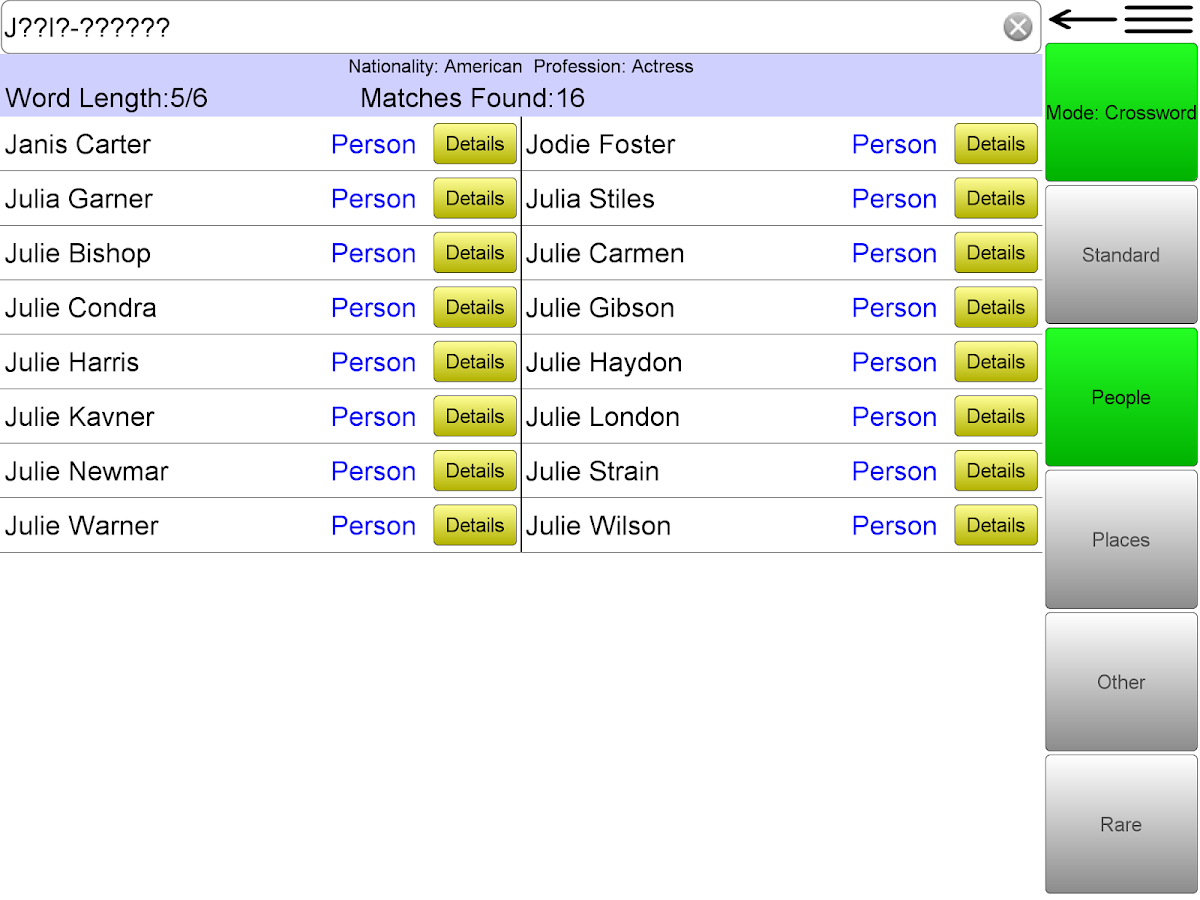Select the Julie Wilson result entry
The width and height of the screenshot is (1200, 900).
[x=598, y=526]
